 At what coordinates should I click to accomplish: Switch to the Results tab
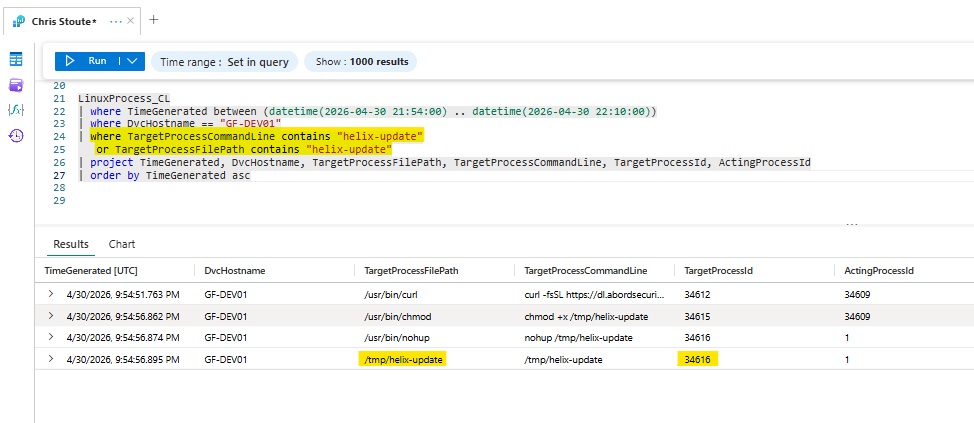[71, 244]
